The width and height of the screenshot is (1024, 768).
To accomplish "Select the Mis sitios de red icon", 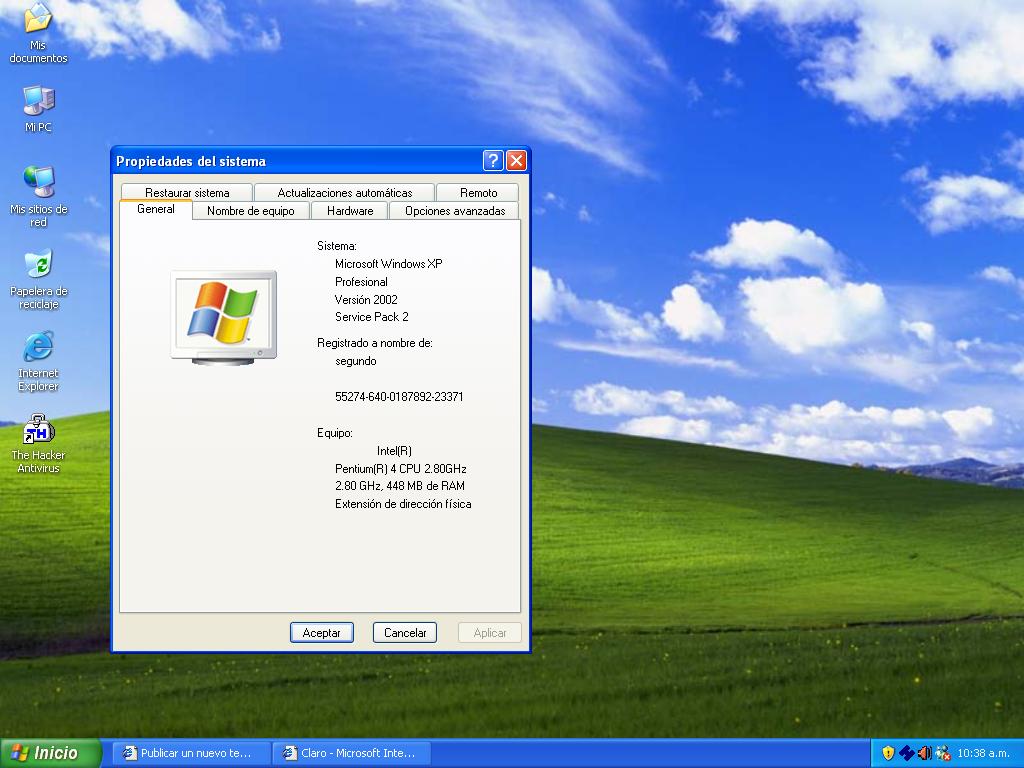I will pos(38,197).
